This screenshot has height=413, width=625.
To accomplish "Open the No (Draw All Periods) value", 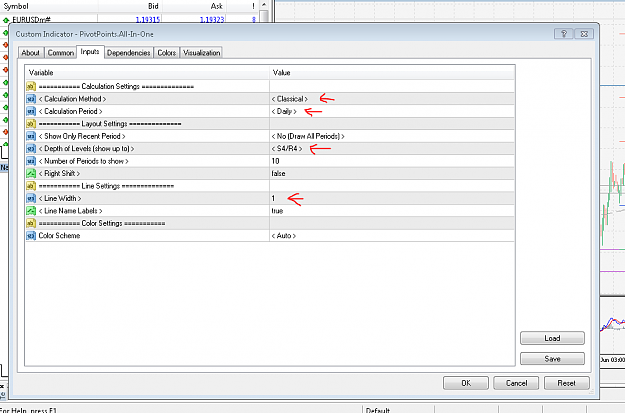I will click(308, 136).
